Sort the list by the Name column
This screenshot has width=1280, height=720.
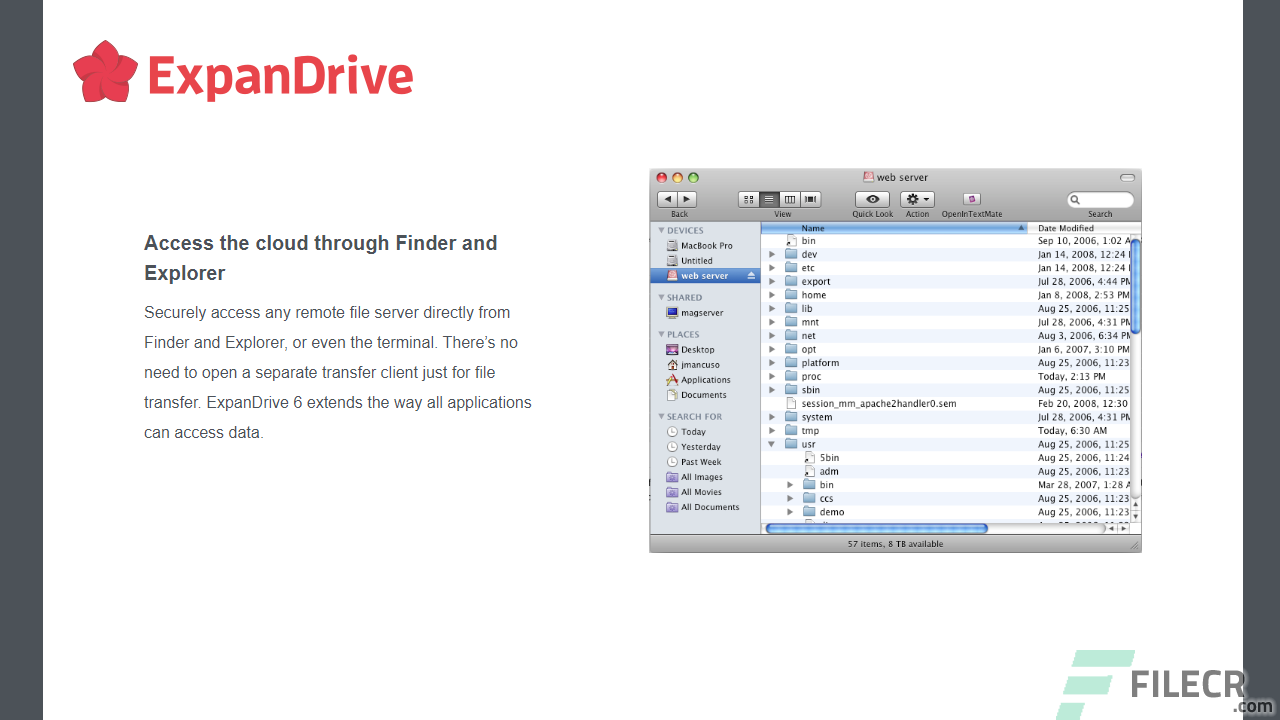(x=895, y=228)
